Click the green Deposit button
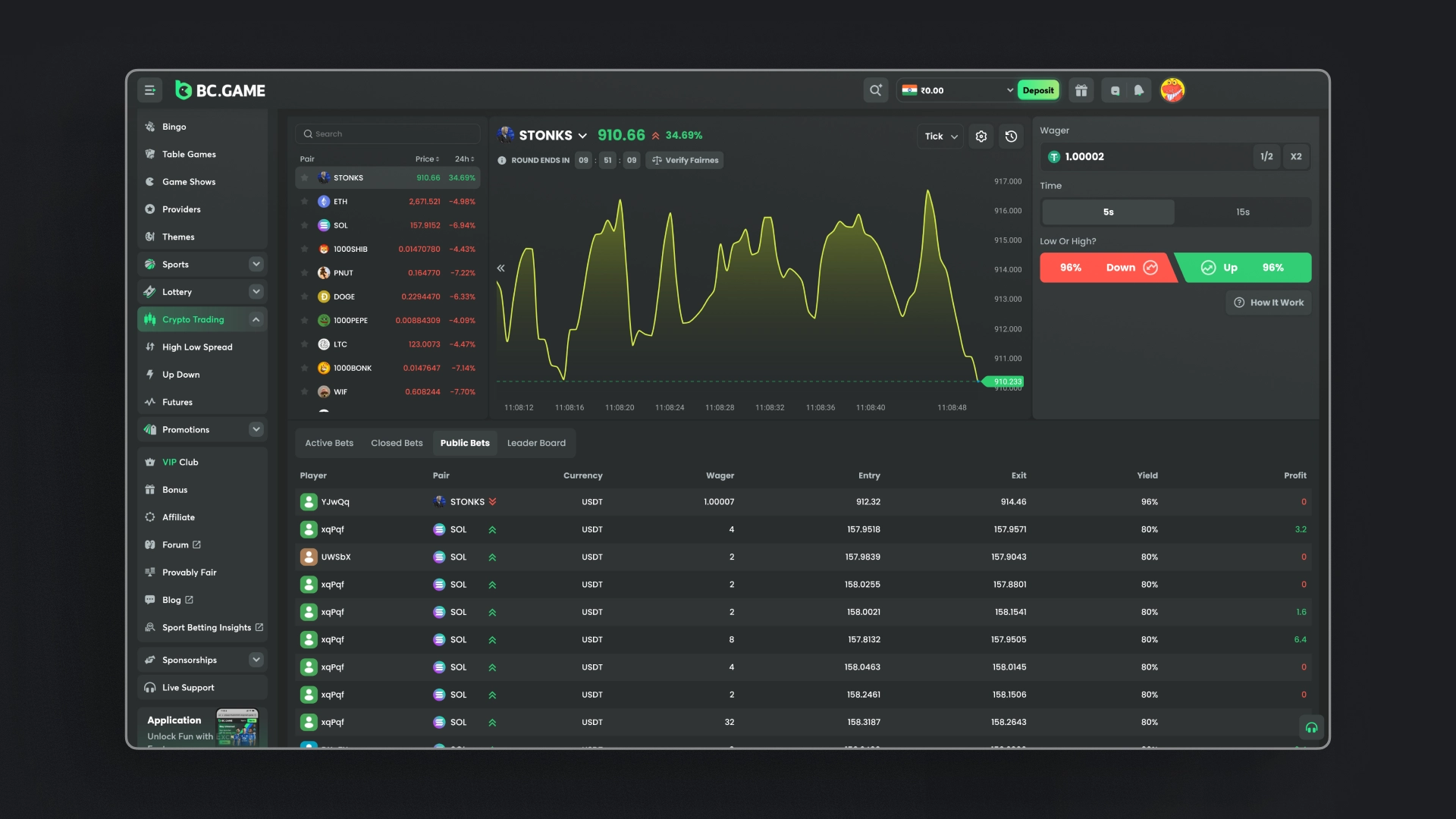 (x=1037, y=89)
